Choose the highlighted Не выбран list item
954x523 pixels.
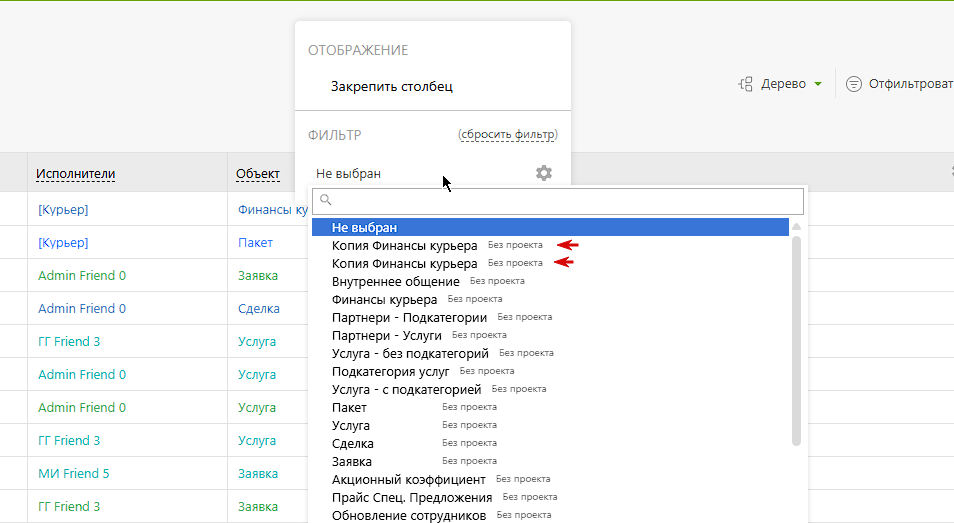click(550, 227)
